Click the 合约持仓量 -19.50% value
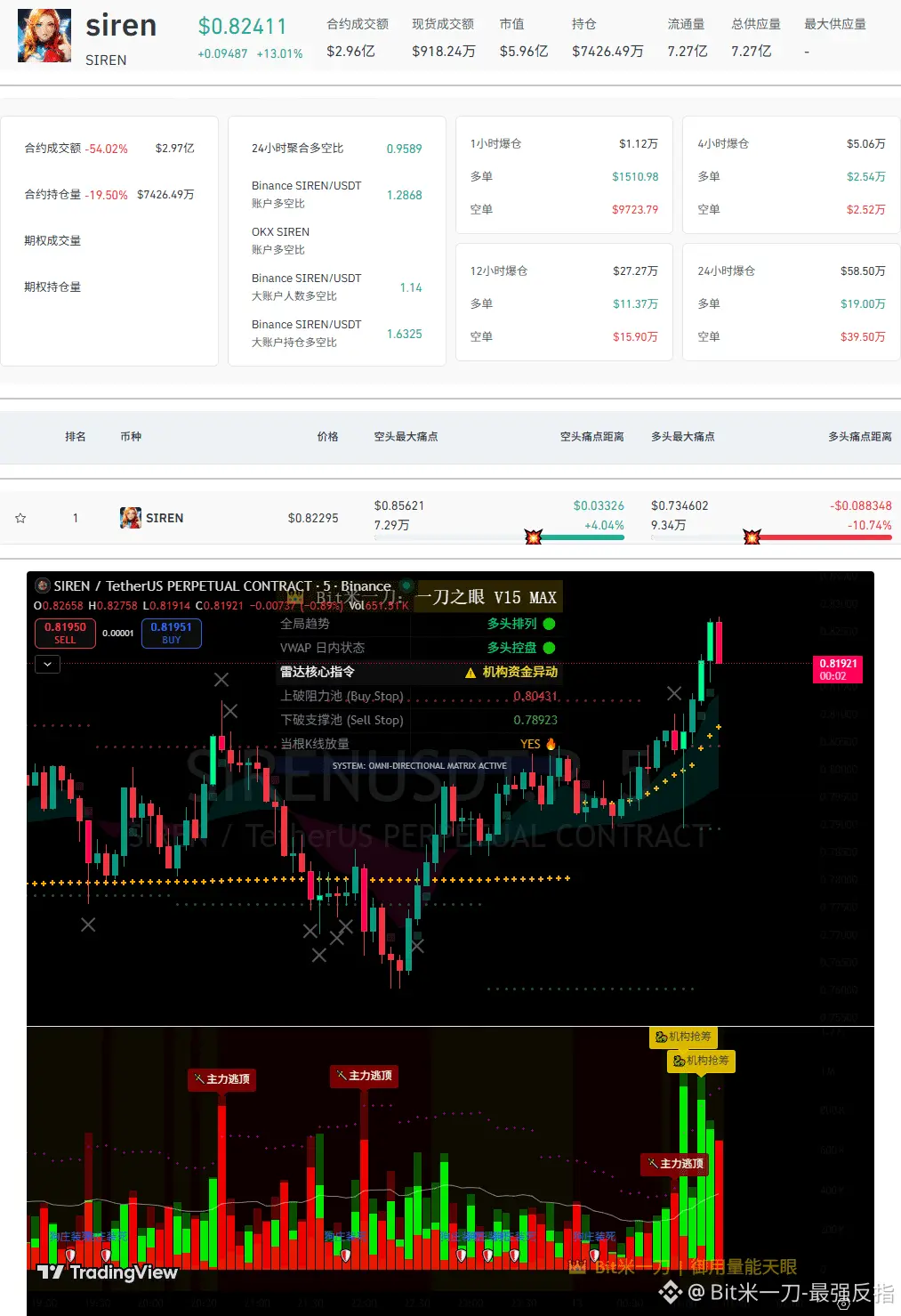The image size is (901, 1316). tap(107, 195)
